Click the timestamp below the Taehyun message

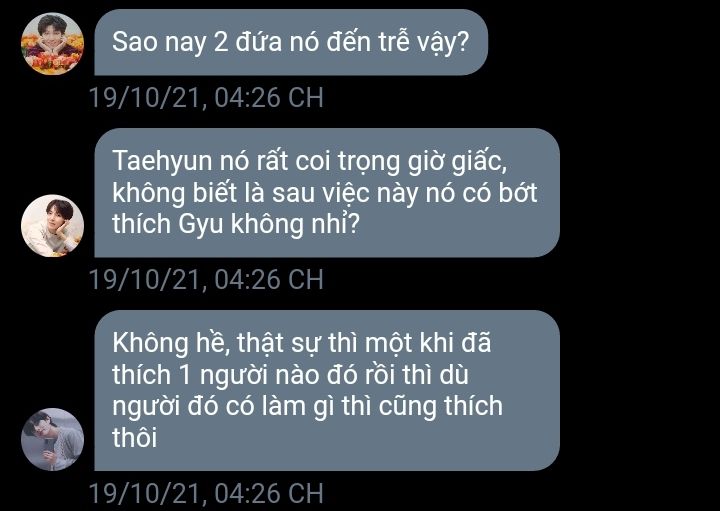click(206, 280)
